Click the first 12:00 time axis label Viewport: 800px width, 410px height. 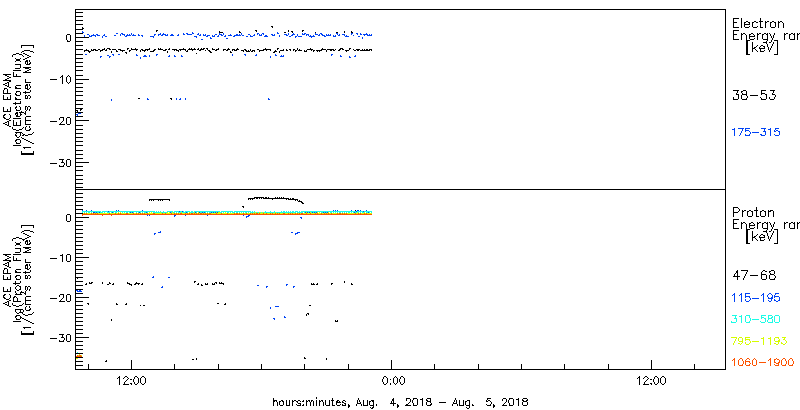[132, 380]
